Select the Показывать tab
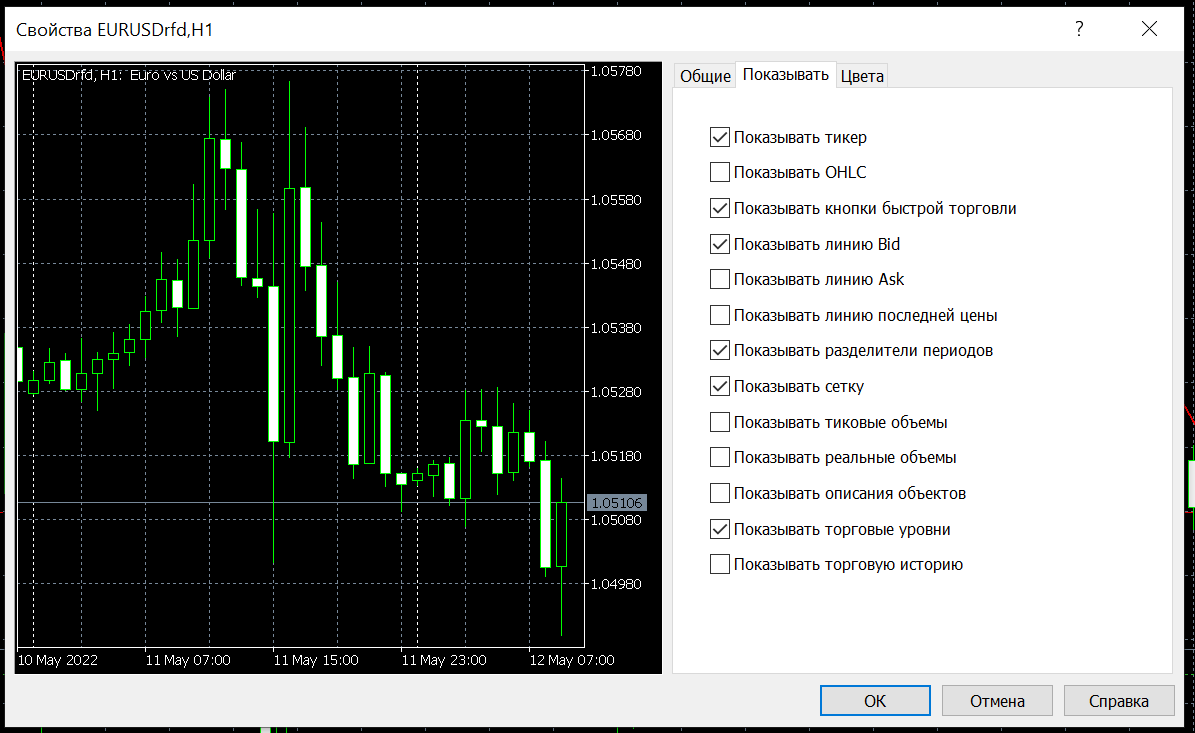 pyautogui.click(x=786, y=75)
